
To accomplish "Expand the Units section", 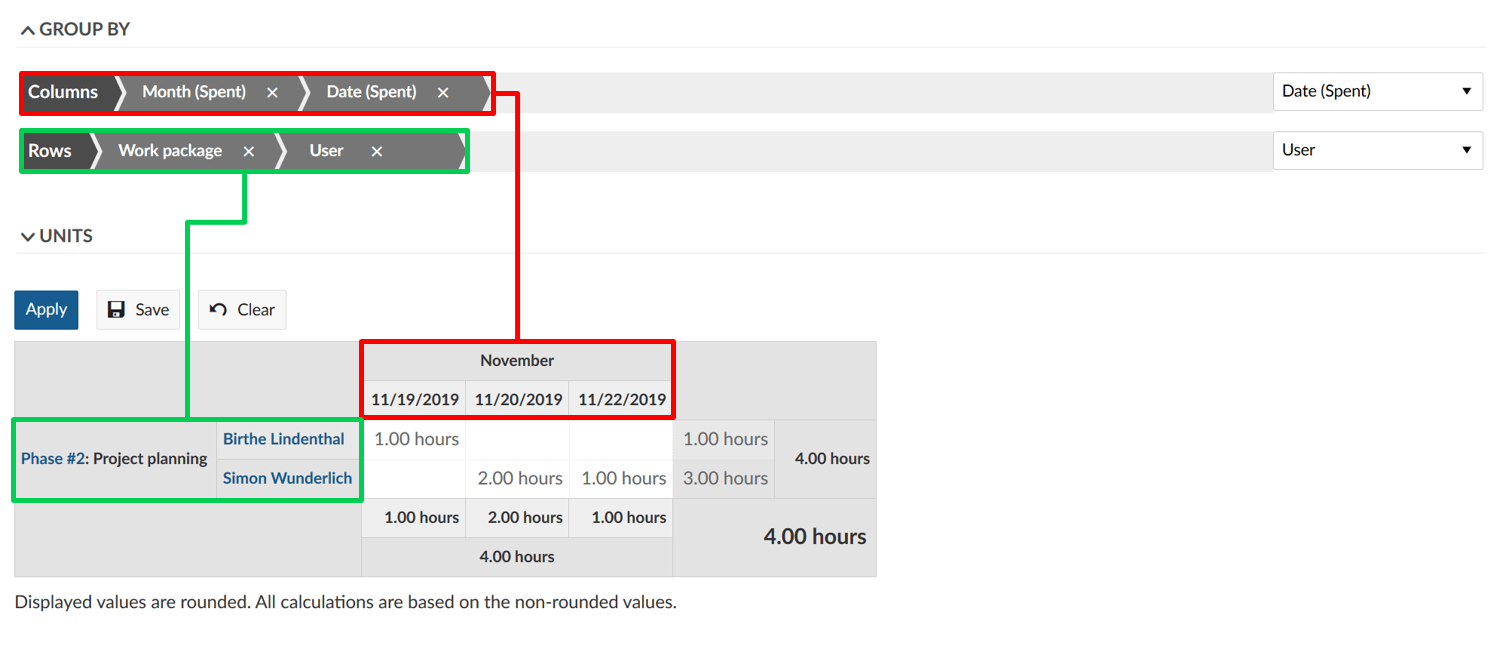I will (56, 236).
